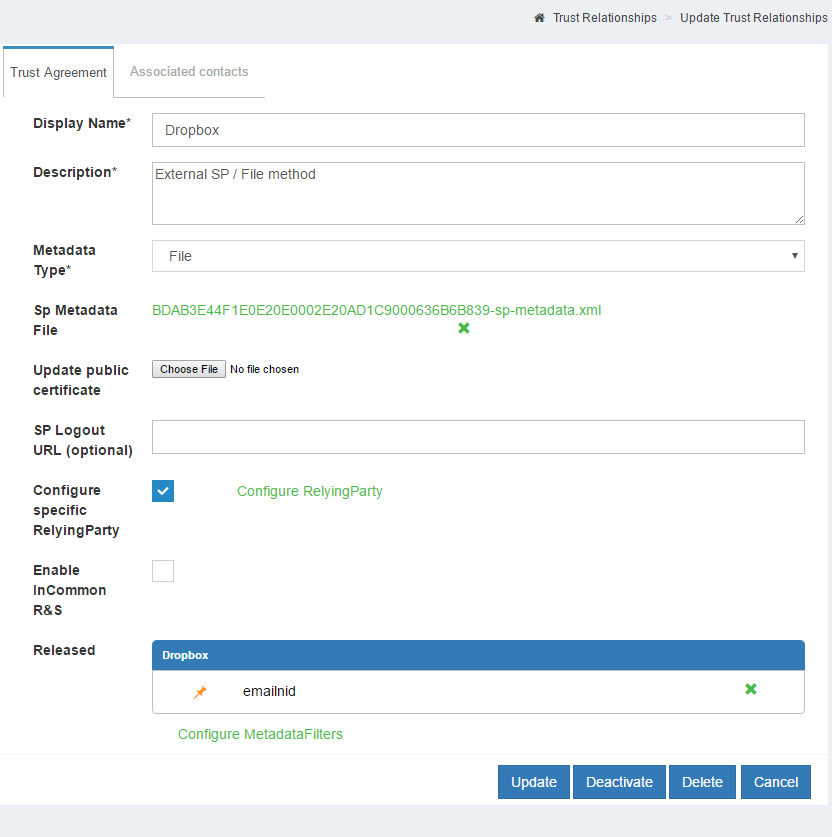832x837 pixels.
Task: Go to Trust Relationships breadcrumb
Action: coord(604,18)
